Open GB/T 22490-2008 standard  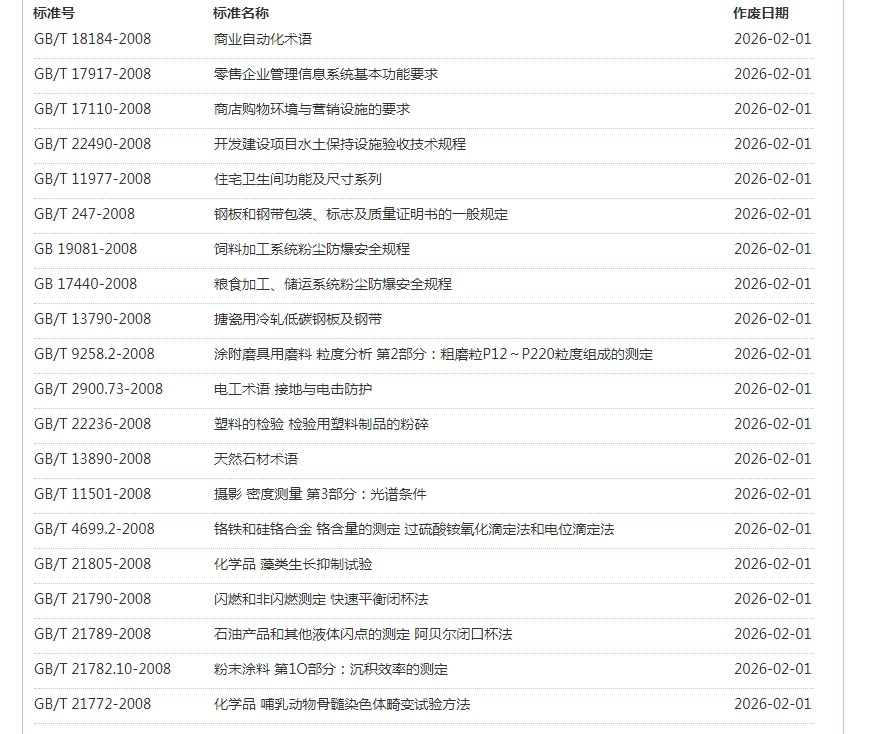click(92, 144)
